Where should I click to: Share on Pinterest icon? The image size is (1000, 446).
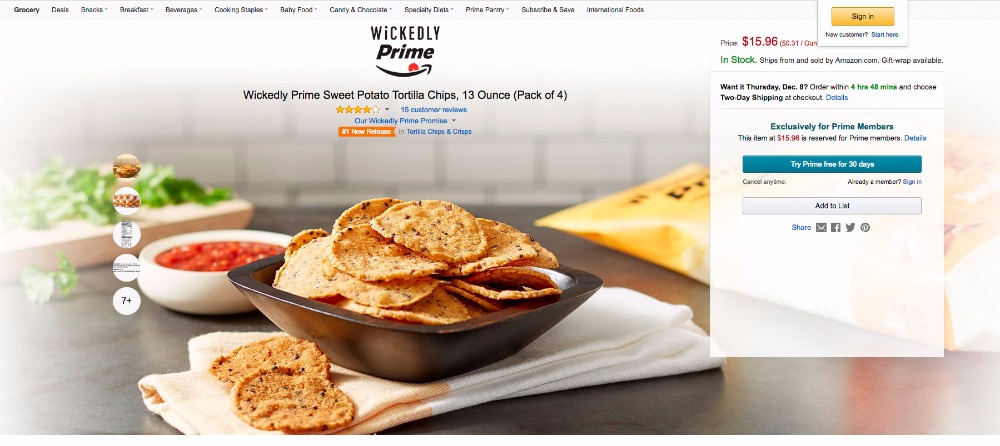[865, 228]
